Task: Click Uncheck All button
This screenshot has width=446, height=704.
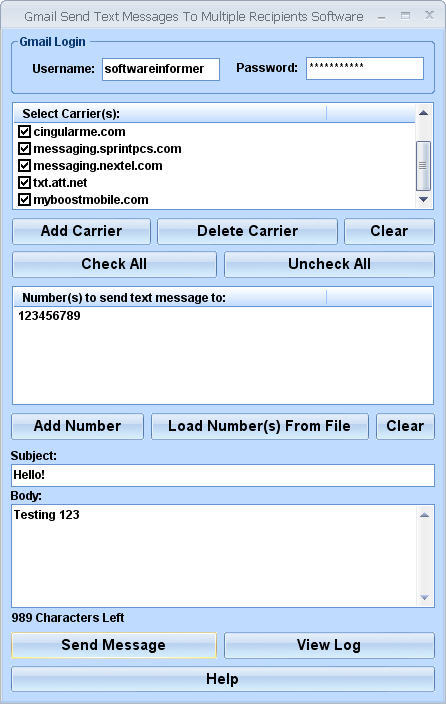Action: [x=329, y=264]
